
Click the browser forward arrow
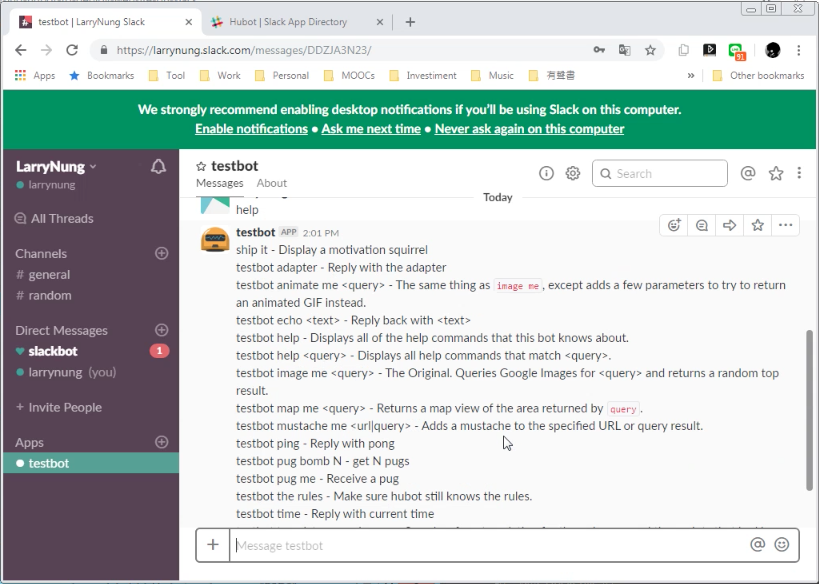coord(46,50)
